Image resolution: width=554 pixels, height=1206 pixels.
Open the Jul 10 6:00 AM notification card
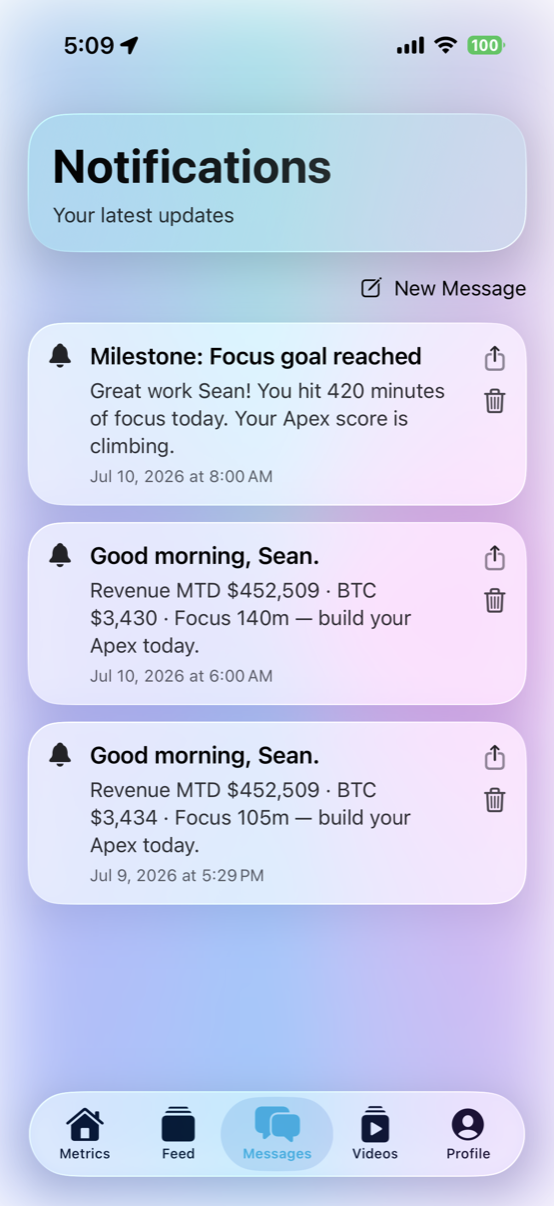277,613
